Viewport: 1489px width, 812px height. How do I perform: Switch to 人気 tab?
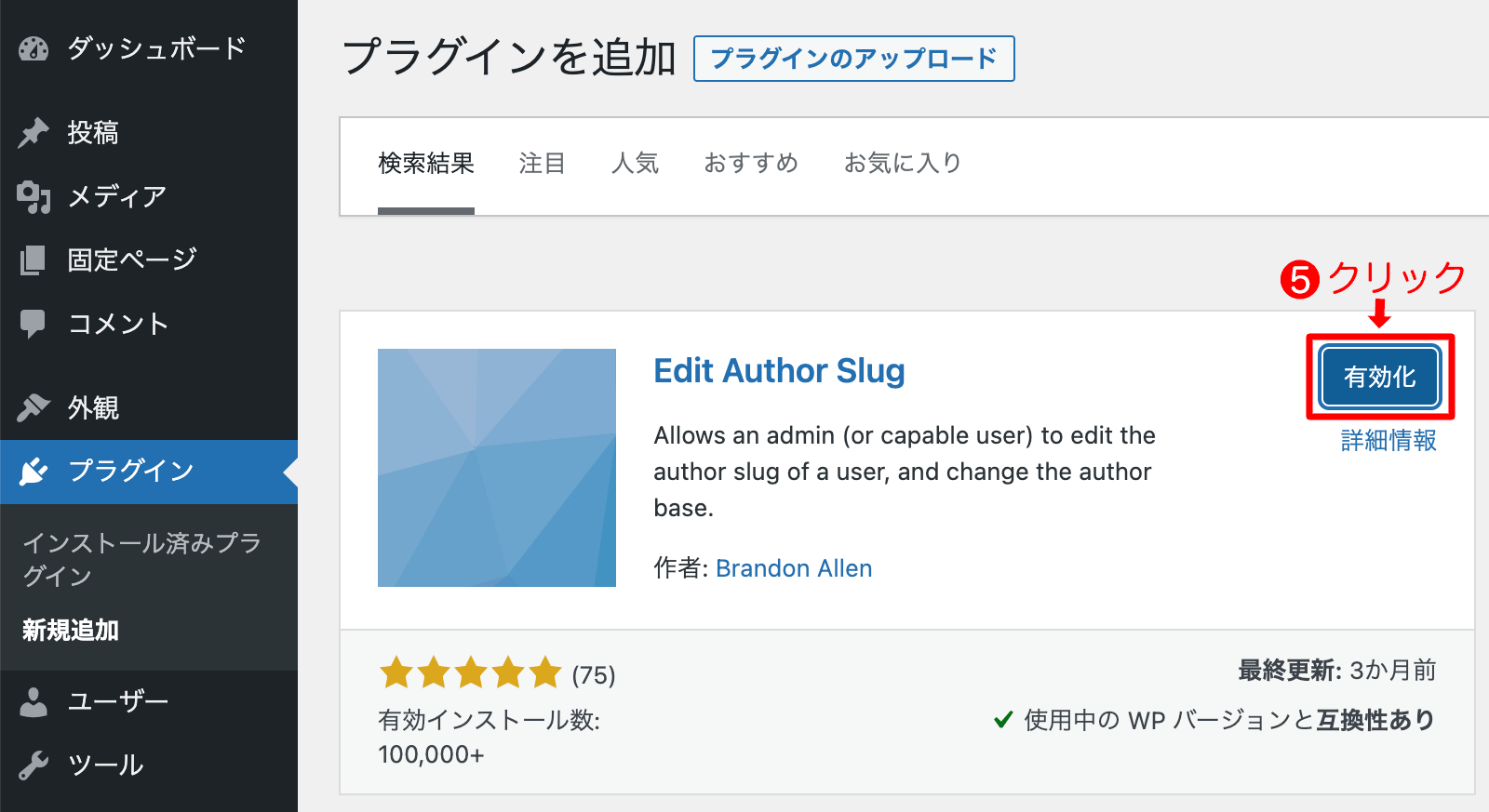(x=635, y=164)
